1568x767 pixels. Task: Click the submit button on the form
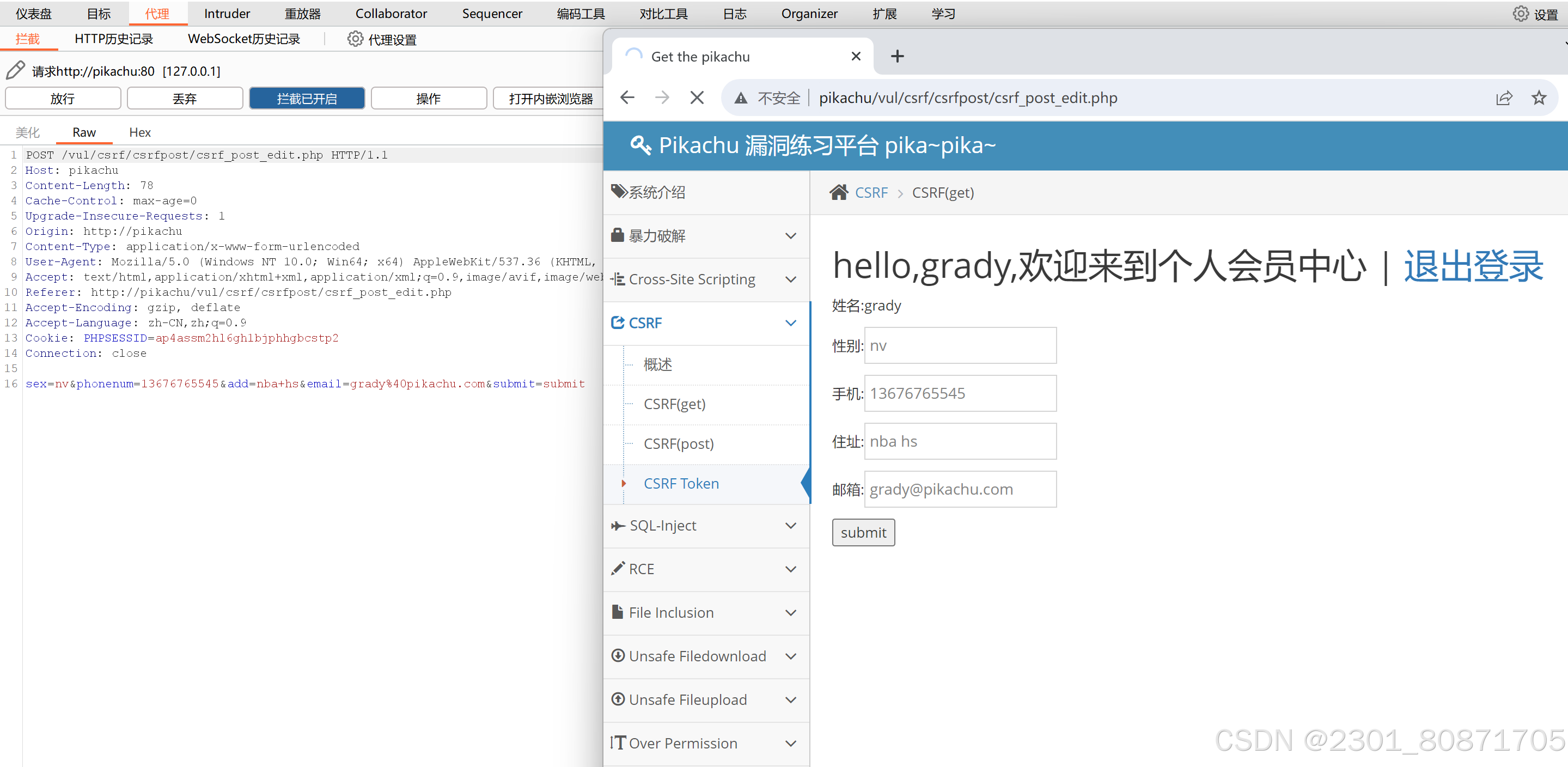click(x=863, y=533)
